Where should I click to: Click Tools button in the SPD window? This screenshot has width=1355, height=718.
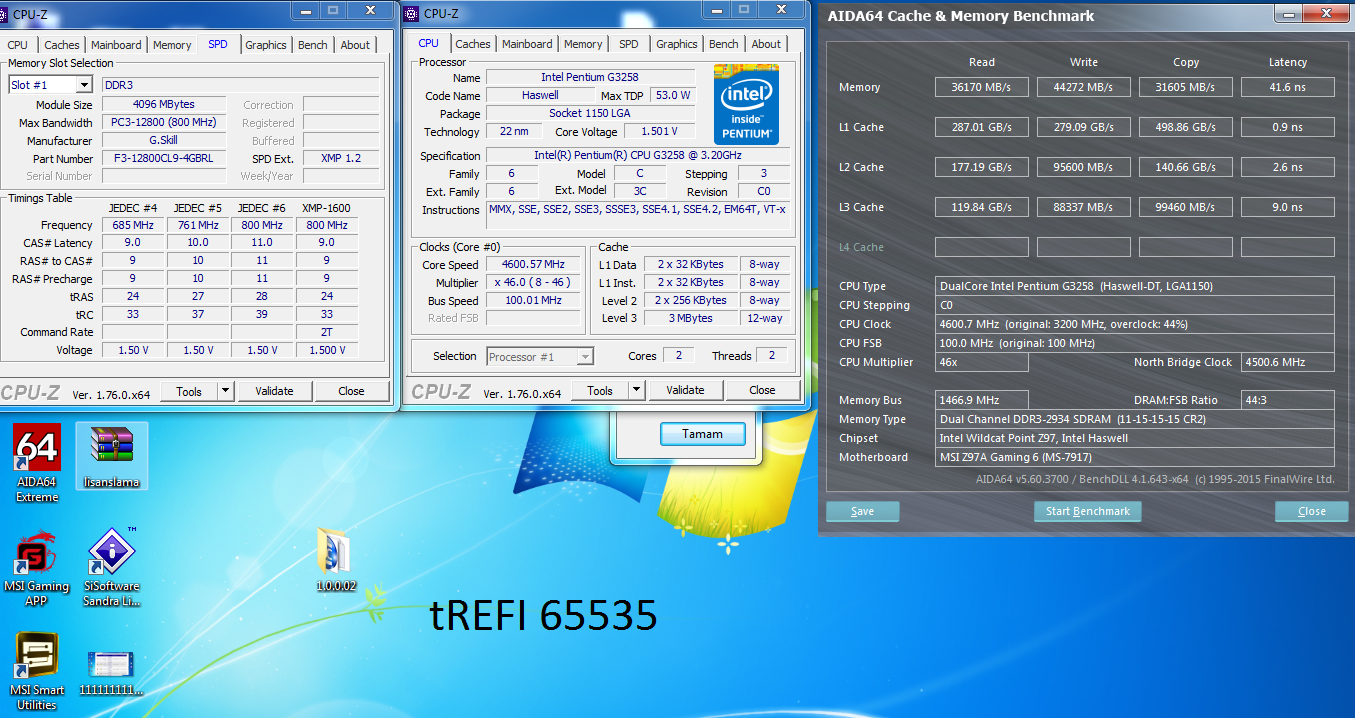point(189,391)
